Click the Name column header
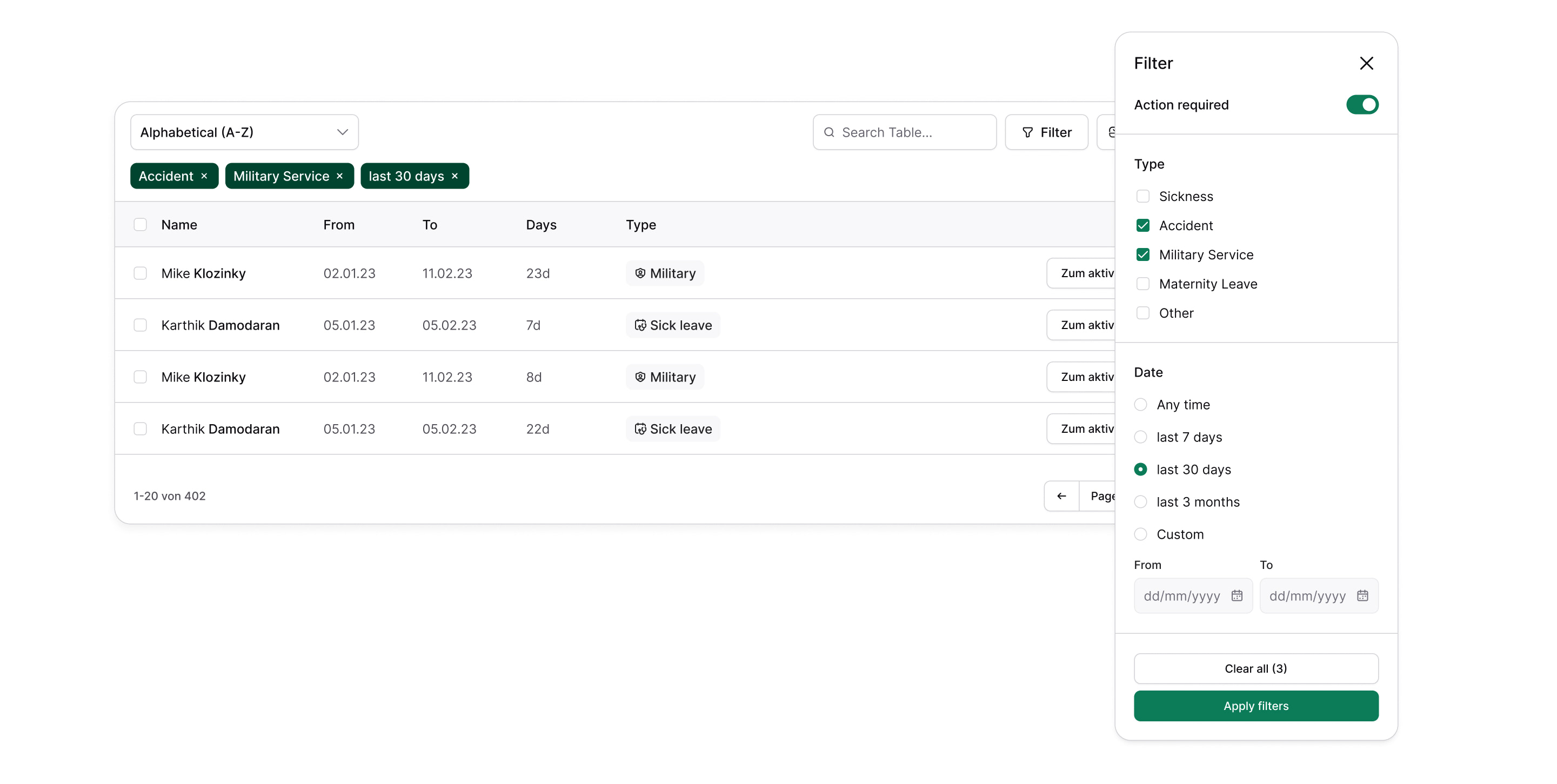 (x=179, y=225)
